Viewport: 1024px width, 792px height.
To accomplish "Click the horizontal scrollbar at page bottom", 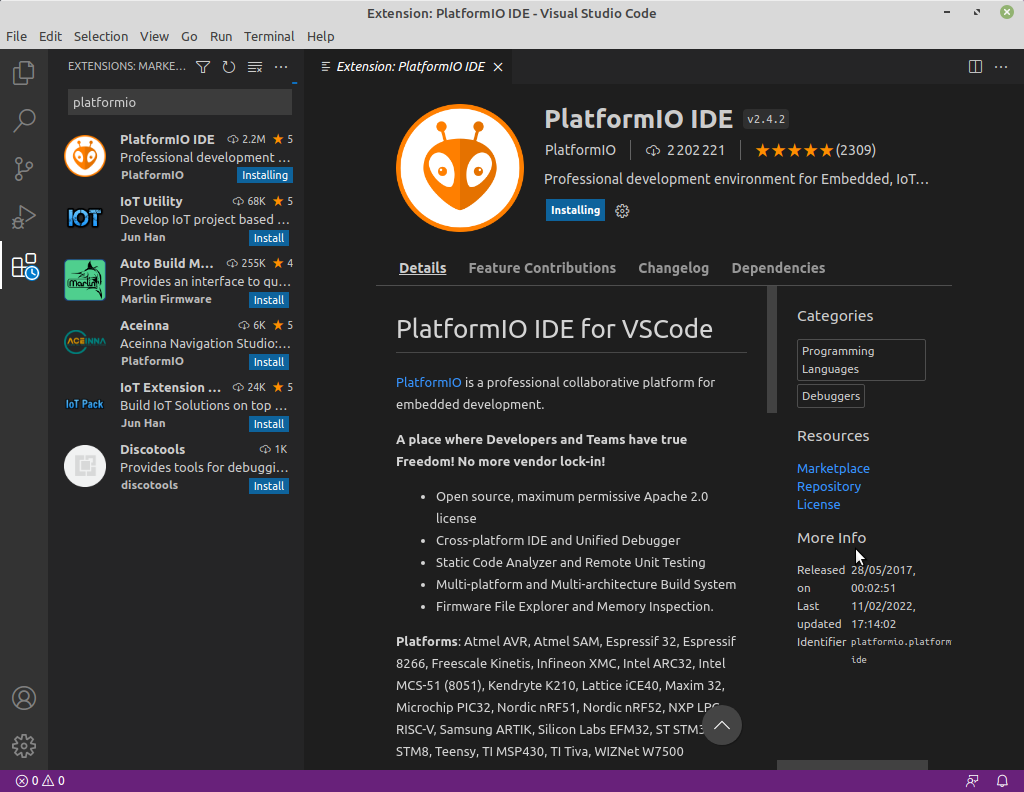I will pyautogui.click(x=852, y=765).
